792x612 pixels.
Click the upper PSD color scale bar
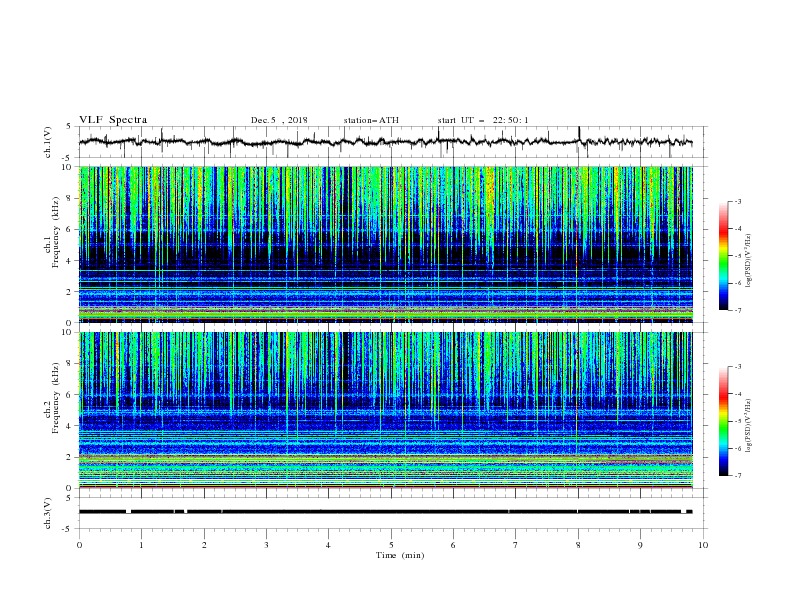click(x=723, y=256)
